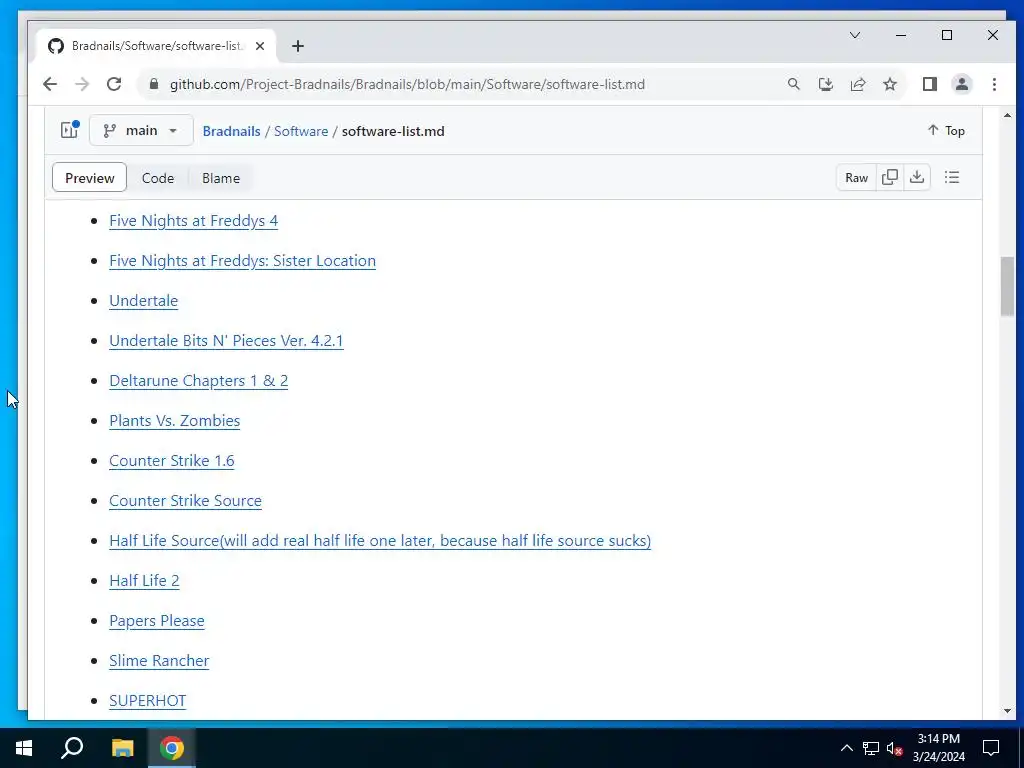Open Five Nights at Freddys: Sister Location link
This screenshot has width=1024, height=768.
[x=242, y=261]
